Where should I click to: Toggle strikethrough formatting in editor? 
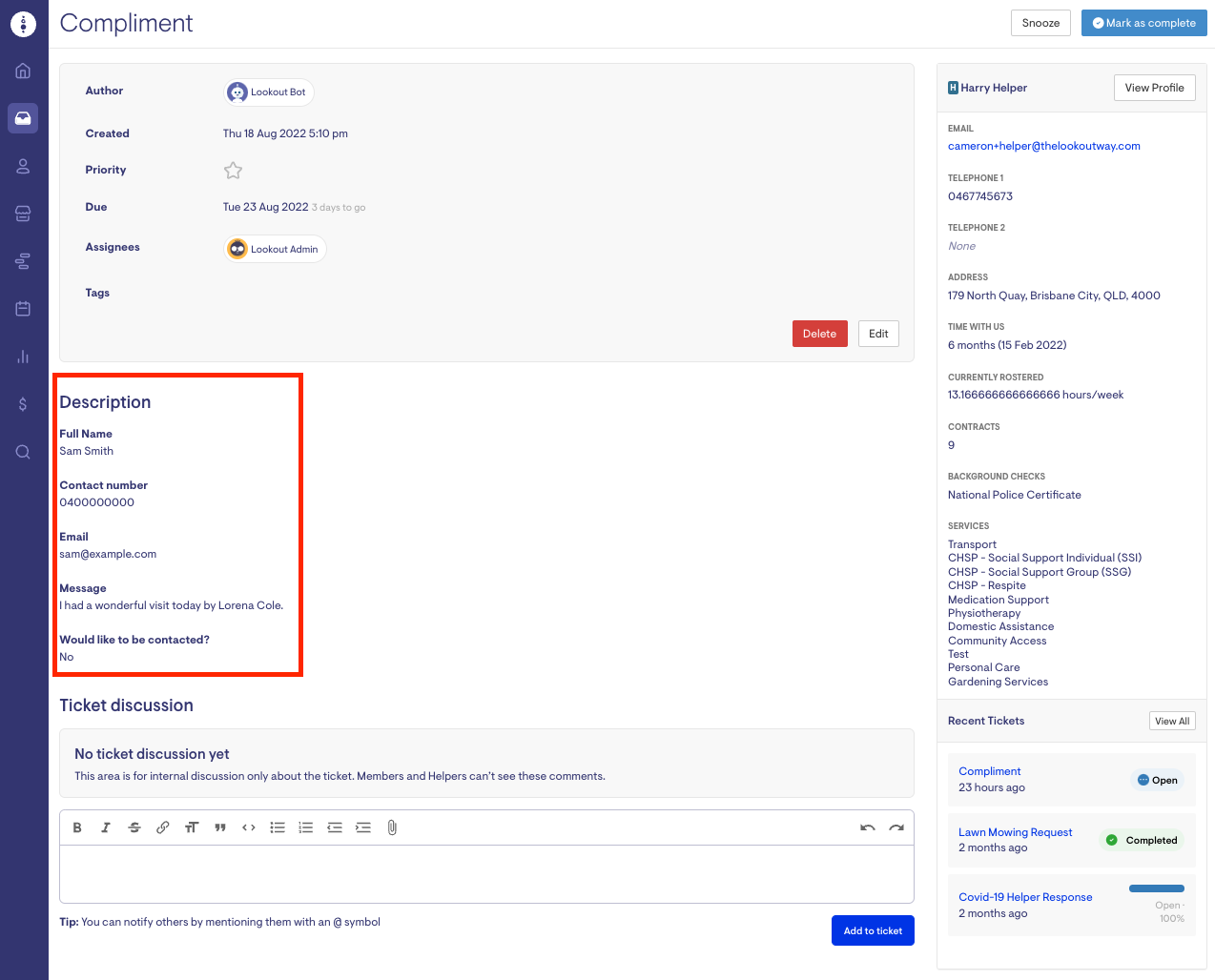(134, 827)
